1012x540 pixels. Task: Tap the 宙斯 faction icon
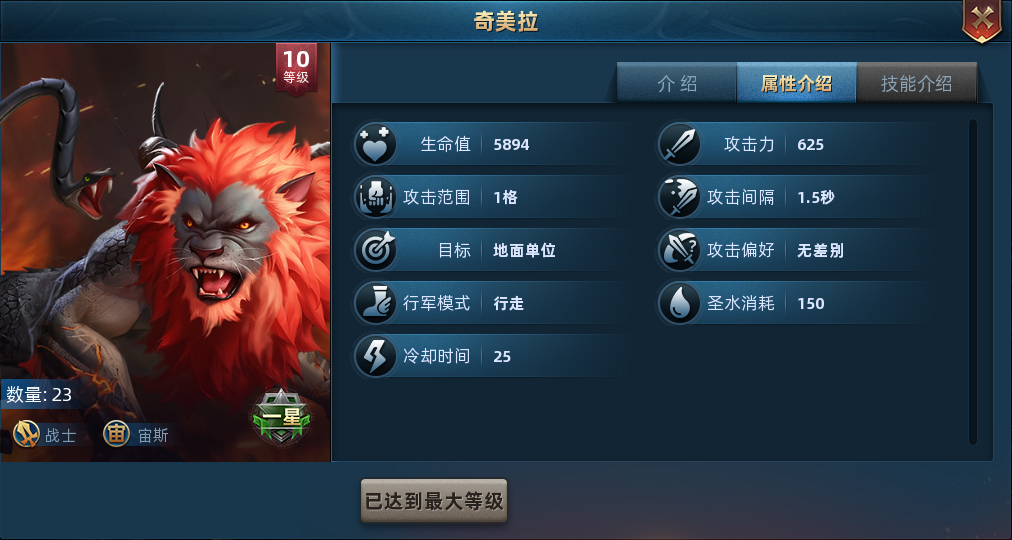[115, 435]
